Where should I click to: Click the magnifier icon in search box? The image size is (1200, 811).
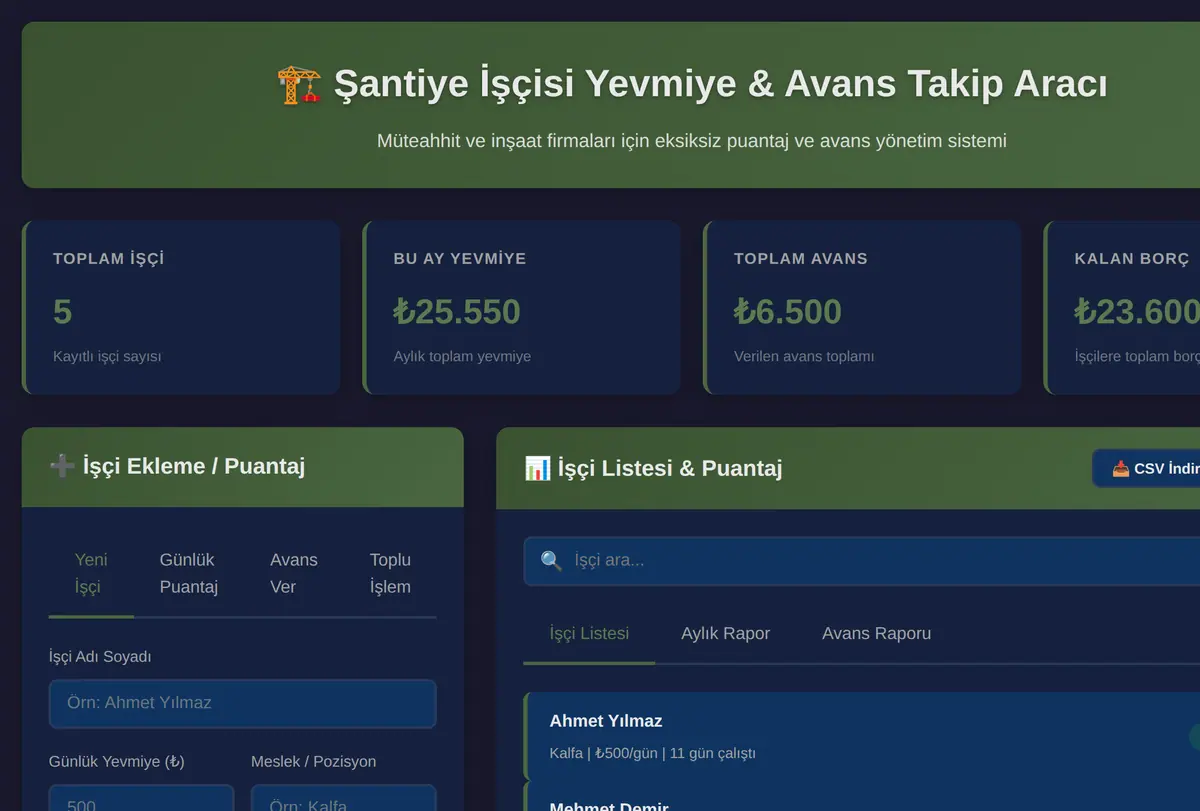[551, 560]
